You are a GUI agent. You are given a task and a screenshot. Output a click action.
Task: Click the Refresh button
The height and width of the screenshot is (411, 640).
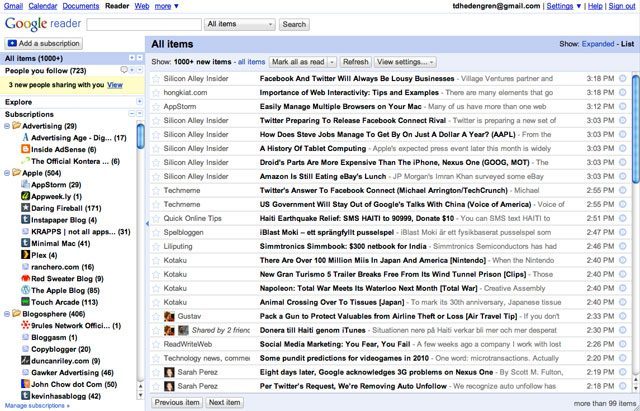[x=356, y=62]
